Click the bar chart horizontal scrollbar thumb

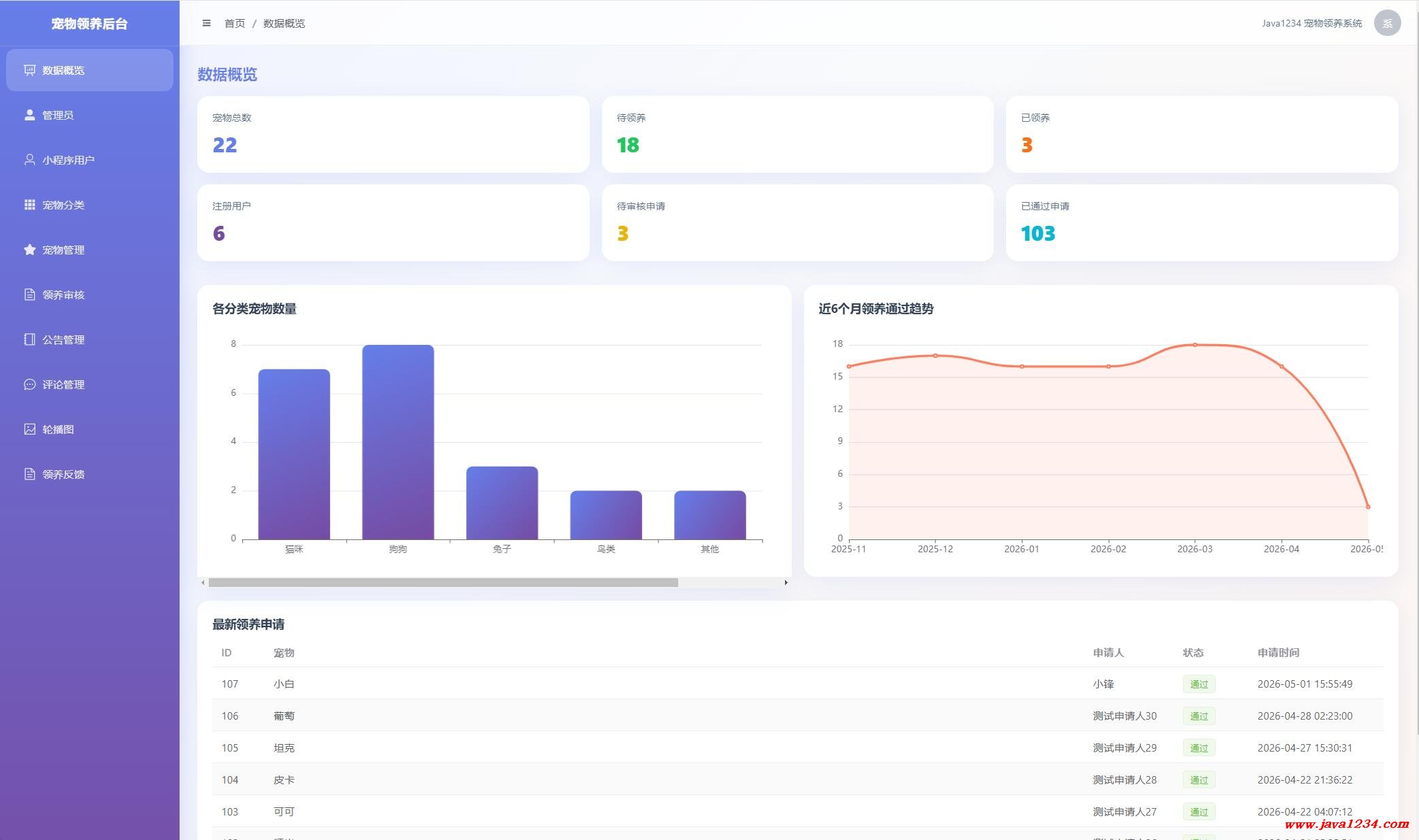pyautogui.click(x=443, y=582)
